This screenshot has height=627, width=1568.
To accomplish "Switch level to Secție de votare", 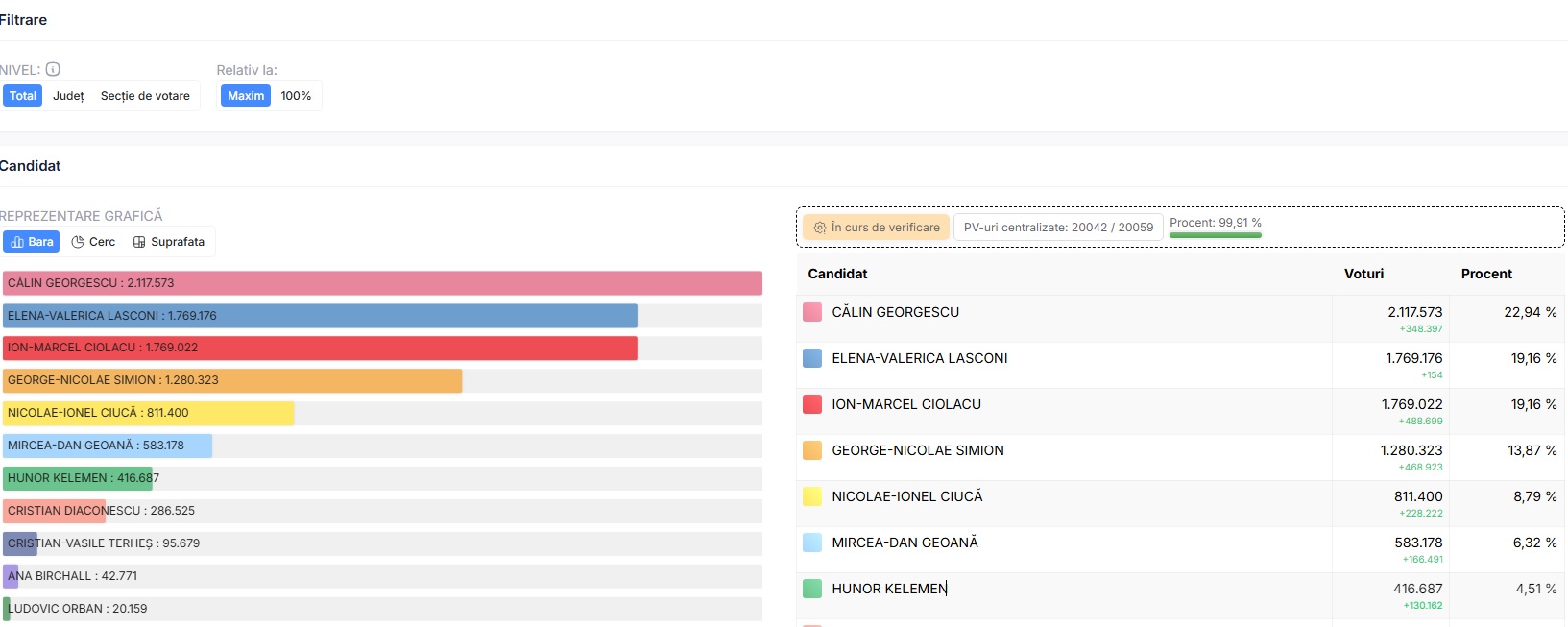I will 145,96.
